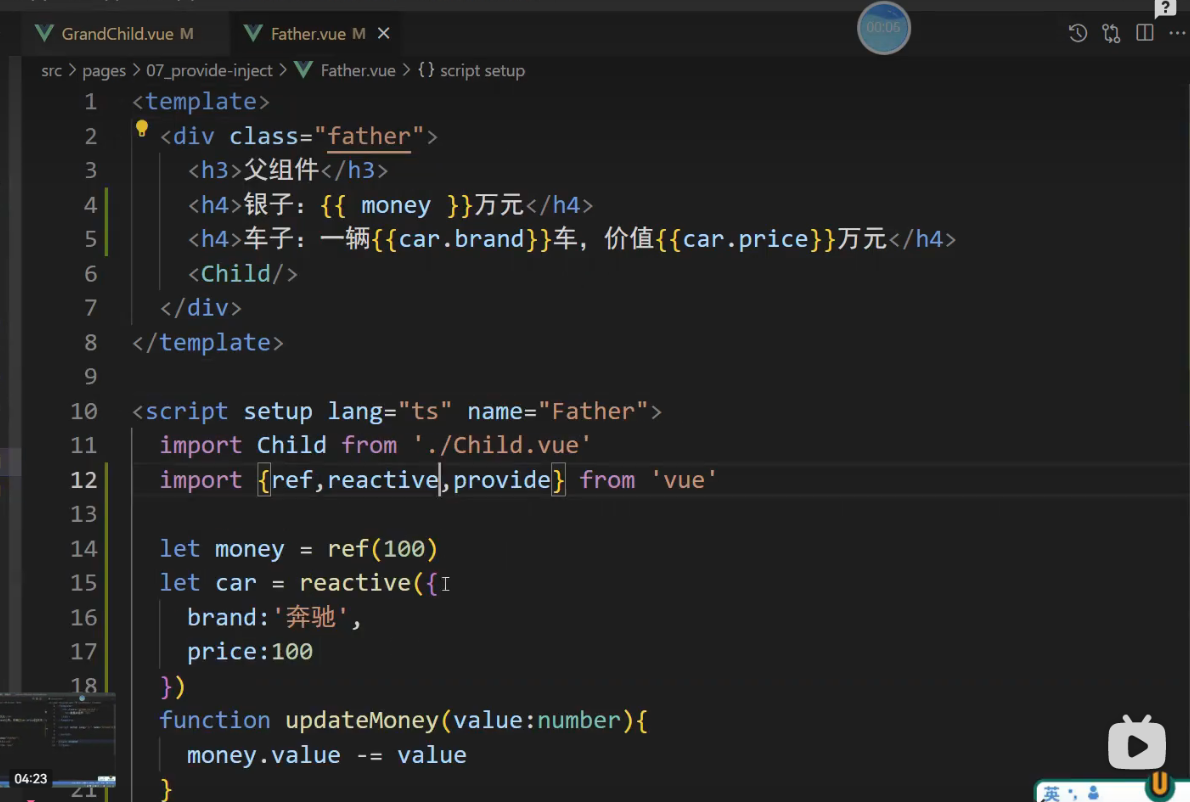The width and height of the screenshot is (1190, 802).
Task: Open the 07_provide-inject breadcrumb dropdown
Action: click(x=209, y=71)
